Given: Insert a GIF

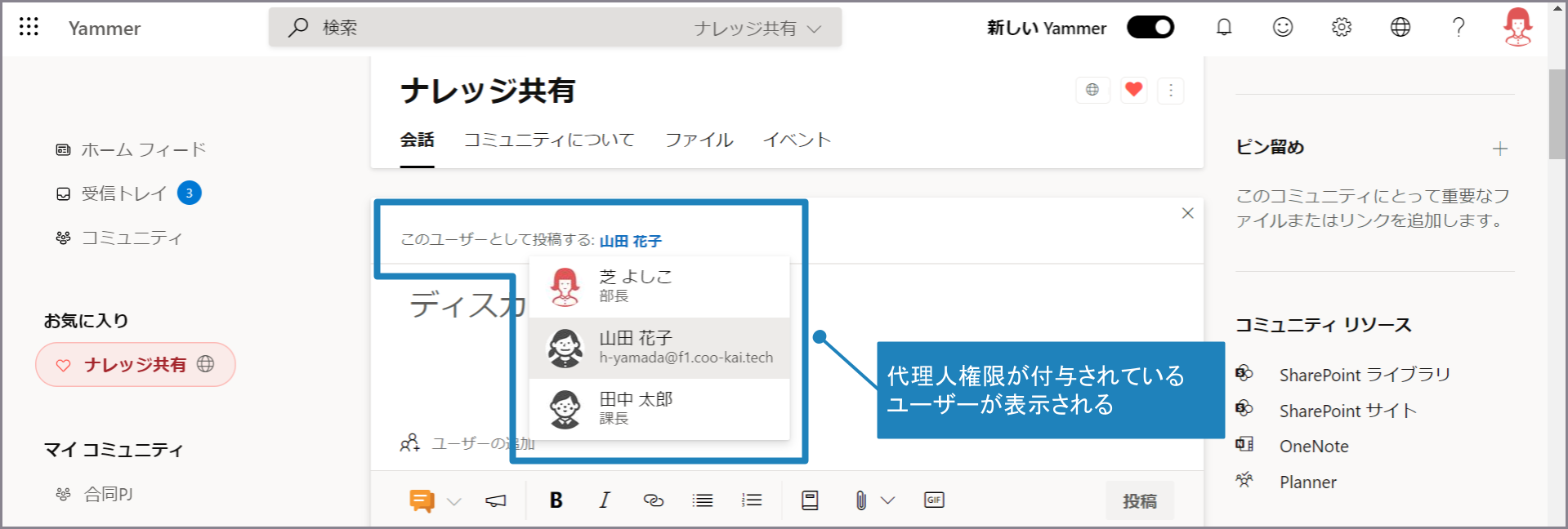Looking at the screenshot, I should click(x=934, y=500).
